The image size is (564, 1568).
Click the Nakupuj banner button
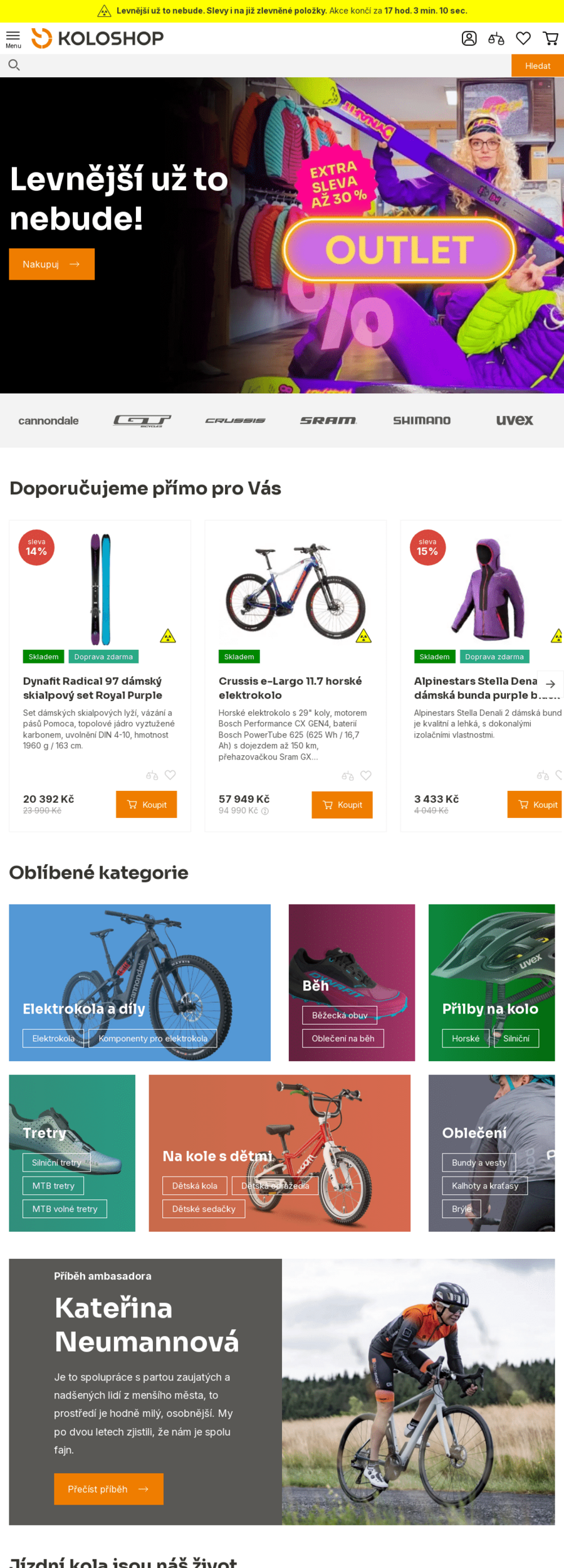click(x=51, y=264)
